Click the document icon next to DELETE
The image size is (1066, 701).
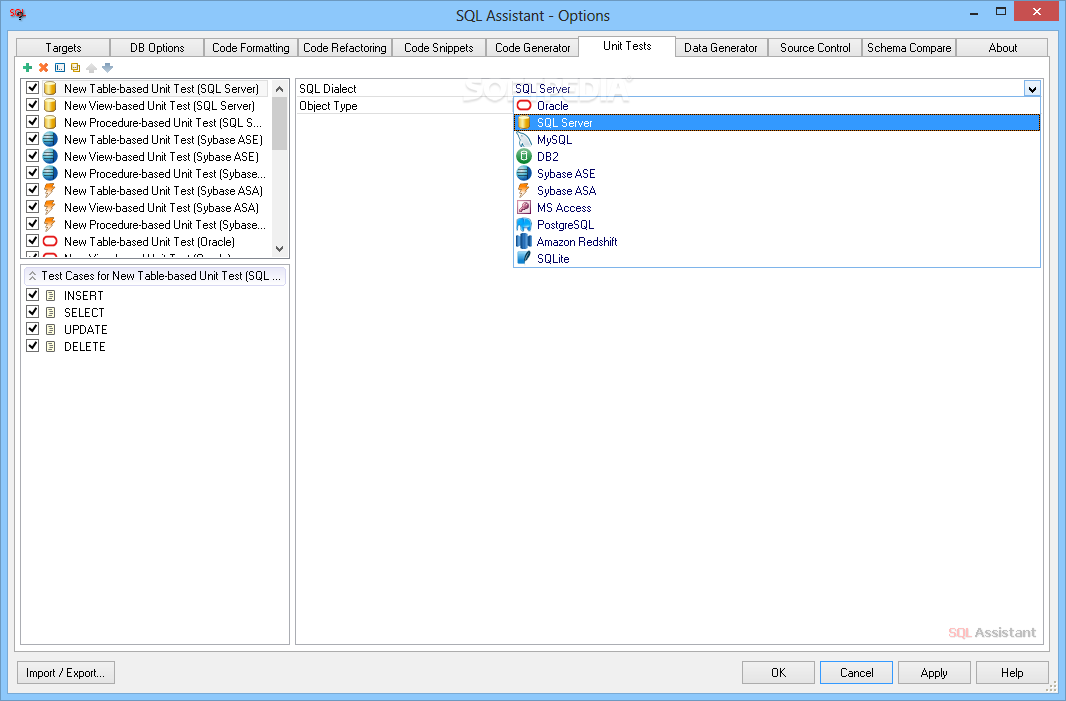click(50, 346)
